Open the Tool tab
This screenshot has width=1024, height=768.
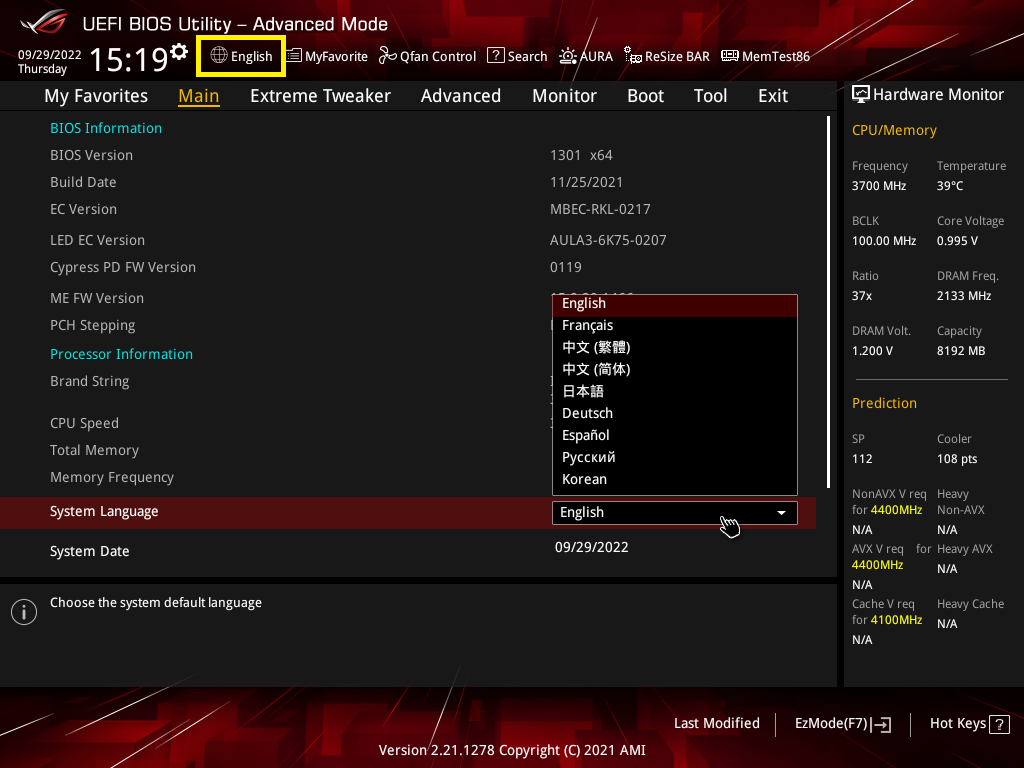(710, 96)
